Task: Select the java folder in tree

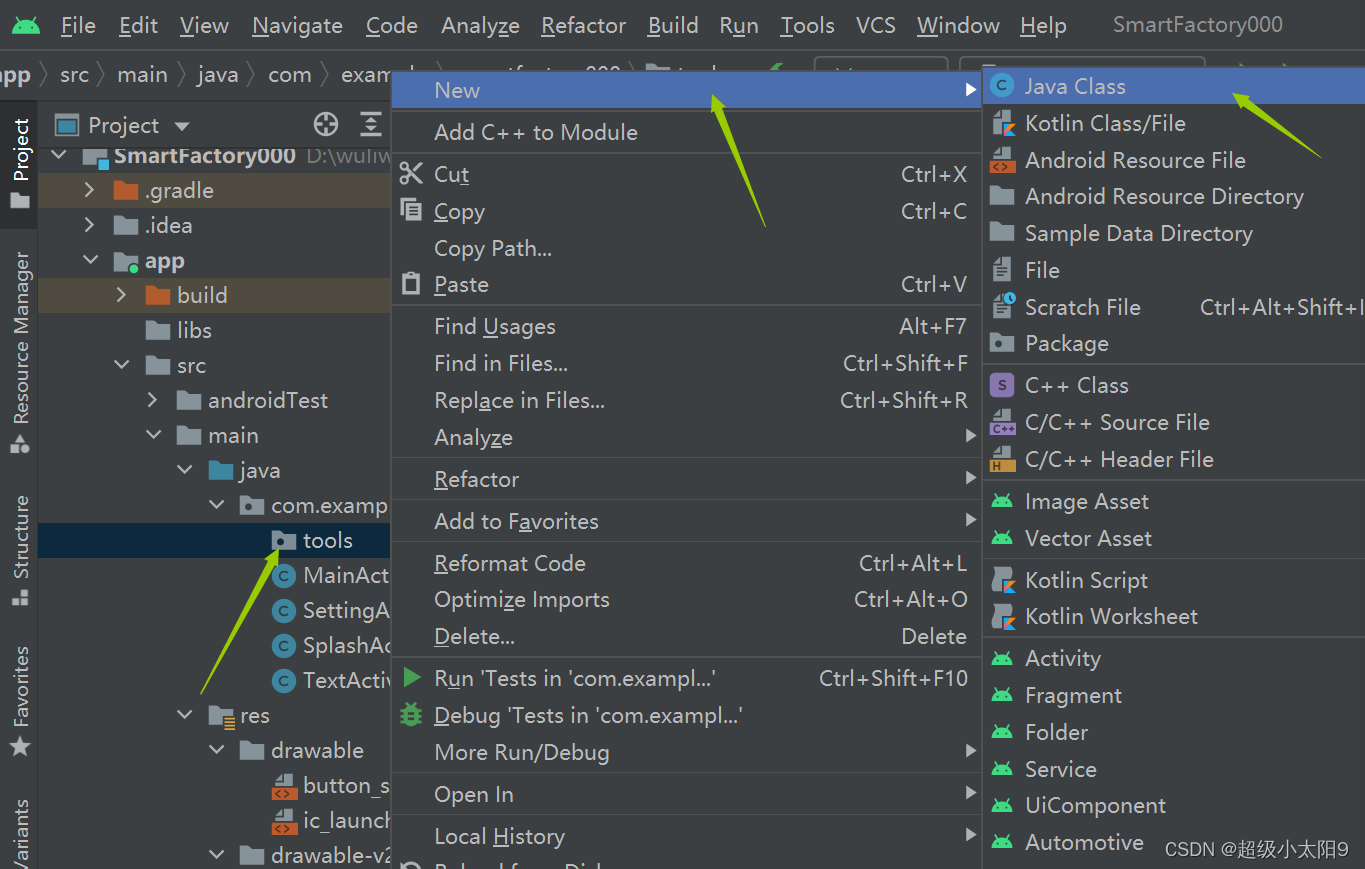Action: pyautogui.click(x=259, y=470)
